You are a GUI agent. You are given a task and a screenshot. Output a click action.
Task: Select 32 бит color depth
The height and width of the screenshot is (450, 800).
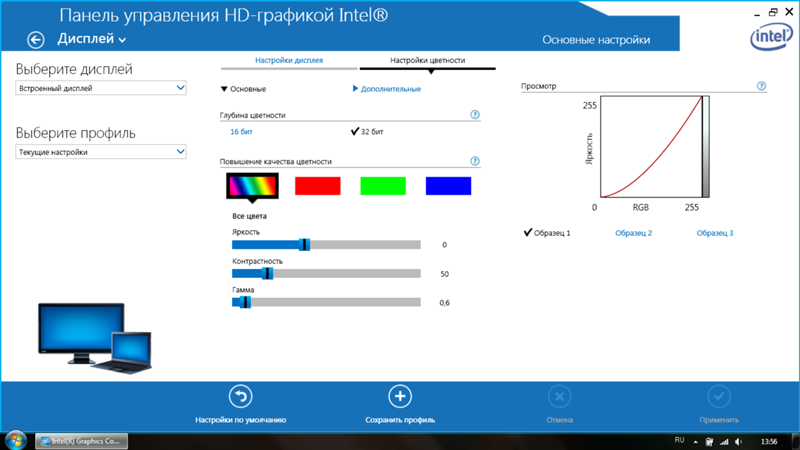367,132
